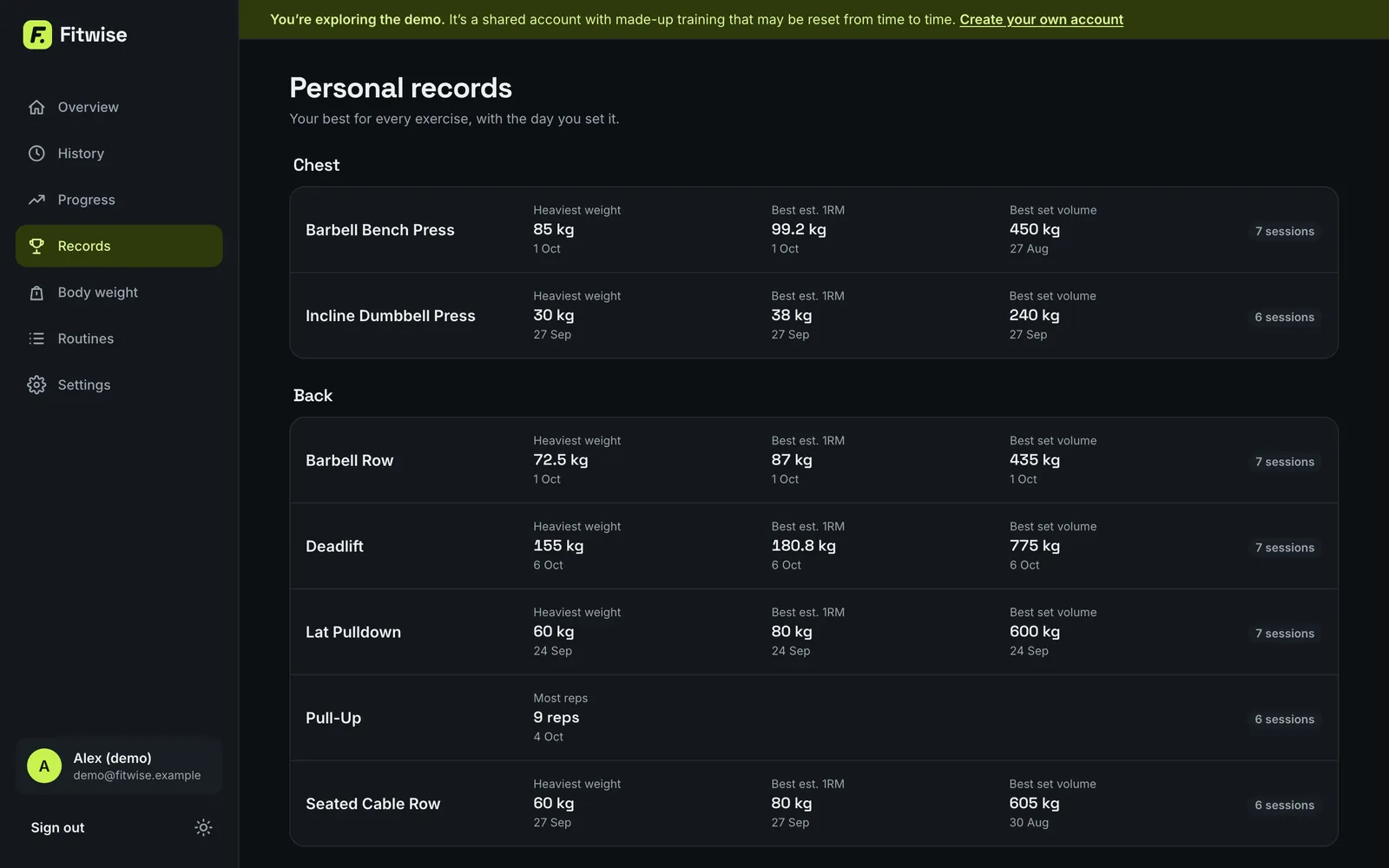Viewport: 1389px width, 868px height.
Task: Click the 775 kg best set volume
Action: 1035,546
